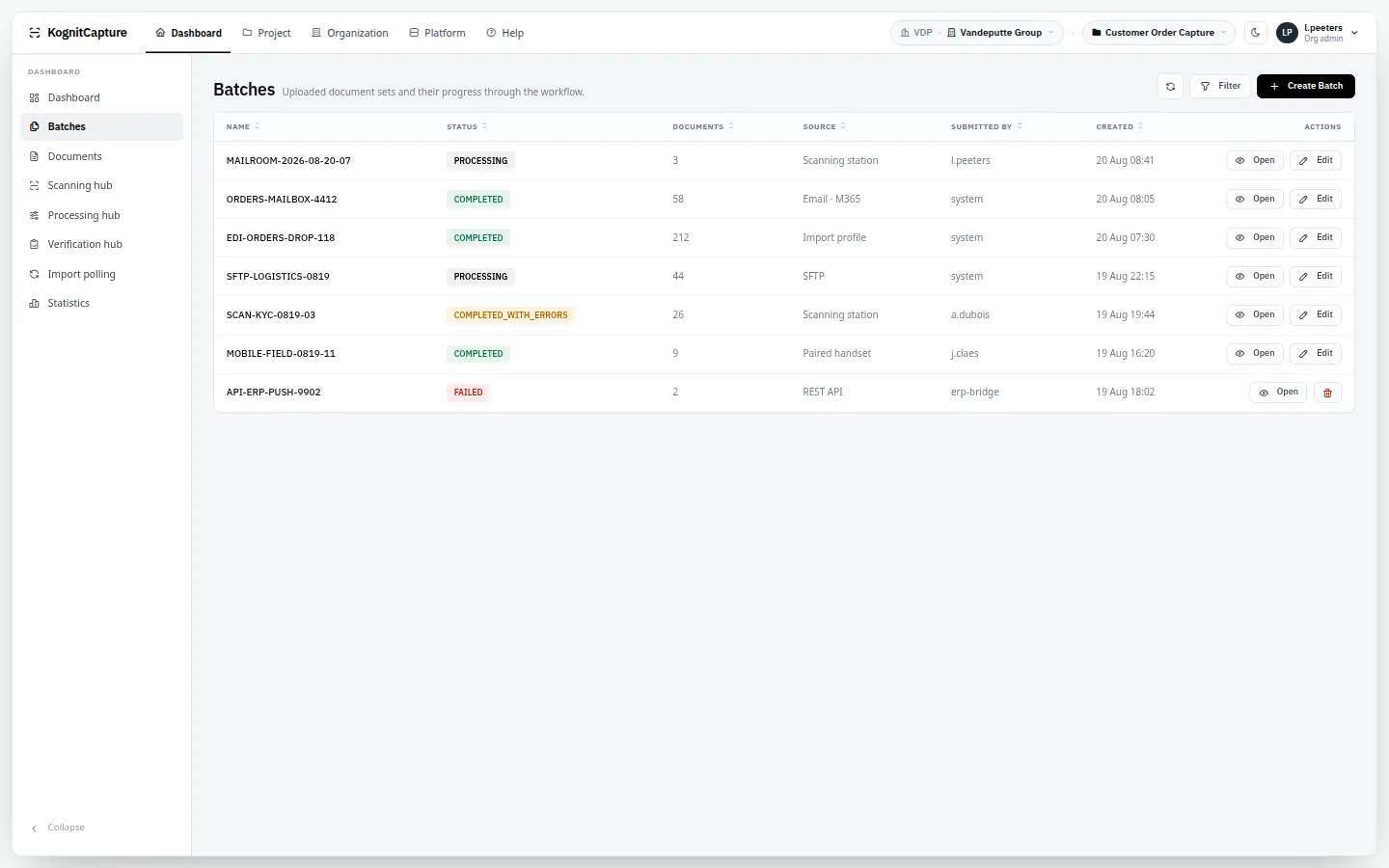Sort by Submitted By column

coord(986,126)
